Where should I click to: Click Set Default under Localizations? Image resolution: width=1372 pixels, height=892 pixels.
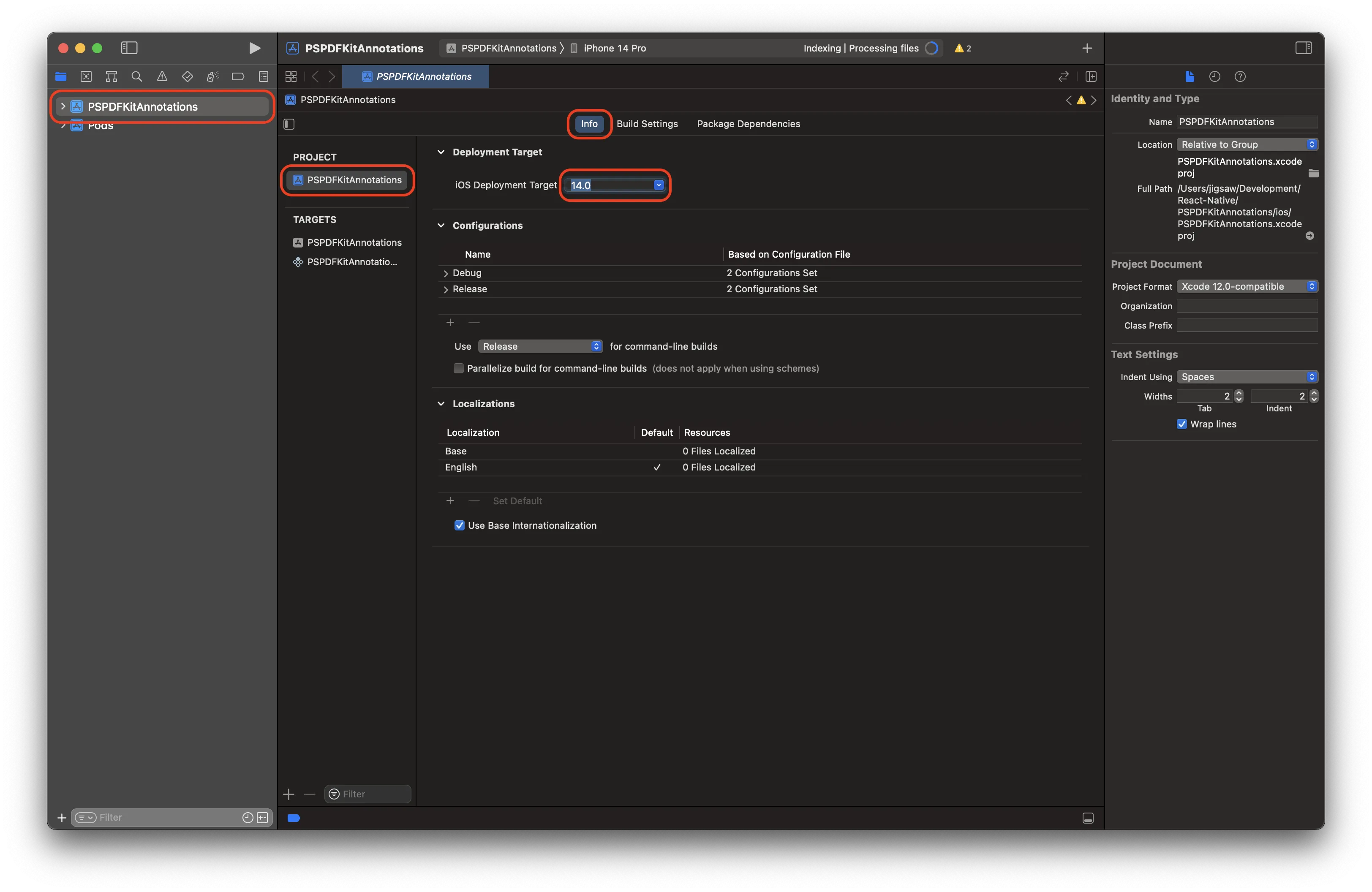(x=517, y=501)
